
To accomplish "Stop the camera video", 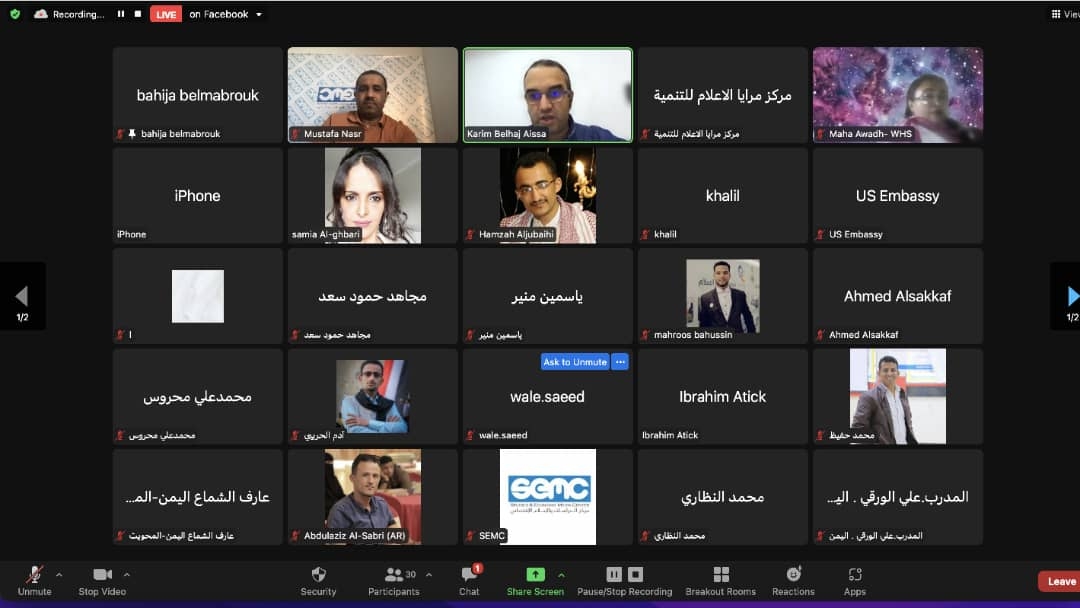I will [102, 580].
